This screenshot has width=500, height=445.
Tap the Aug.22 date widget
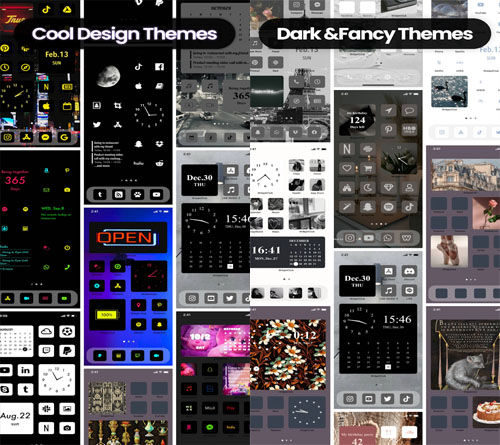pyautogui.click(x=16, y=418)
